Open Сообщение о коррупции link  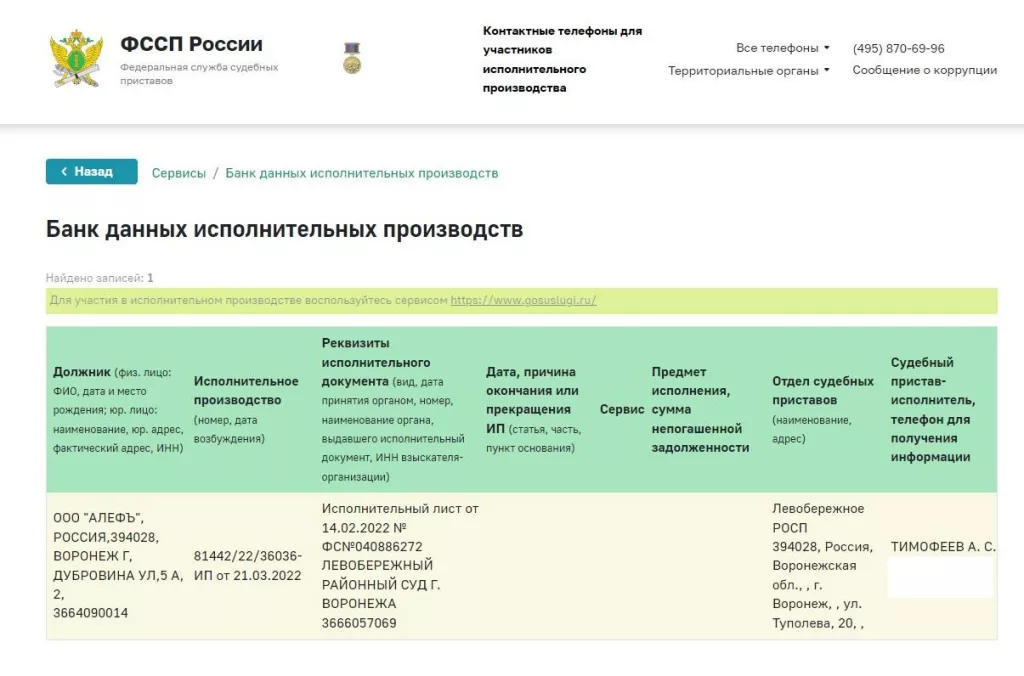(x=925, y=70)
